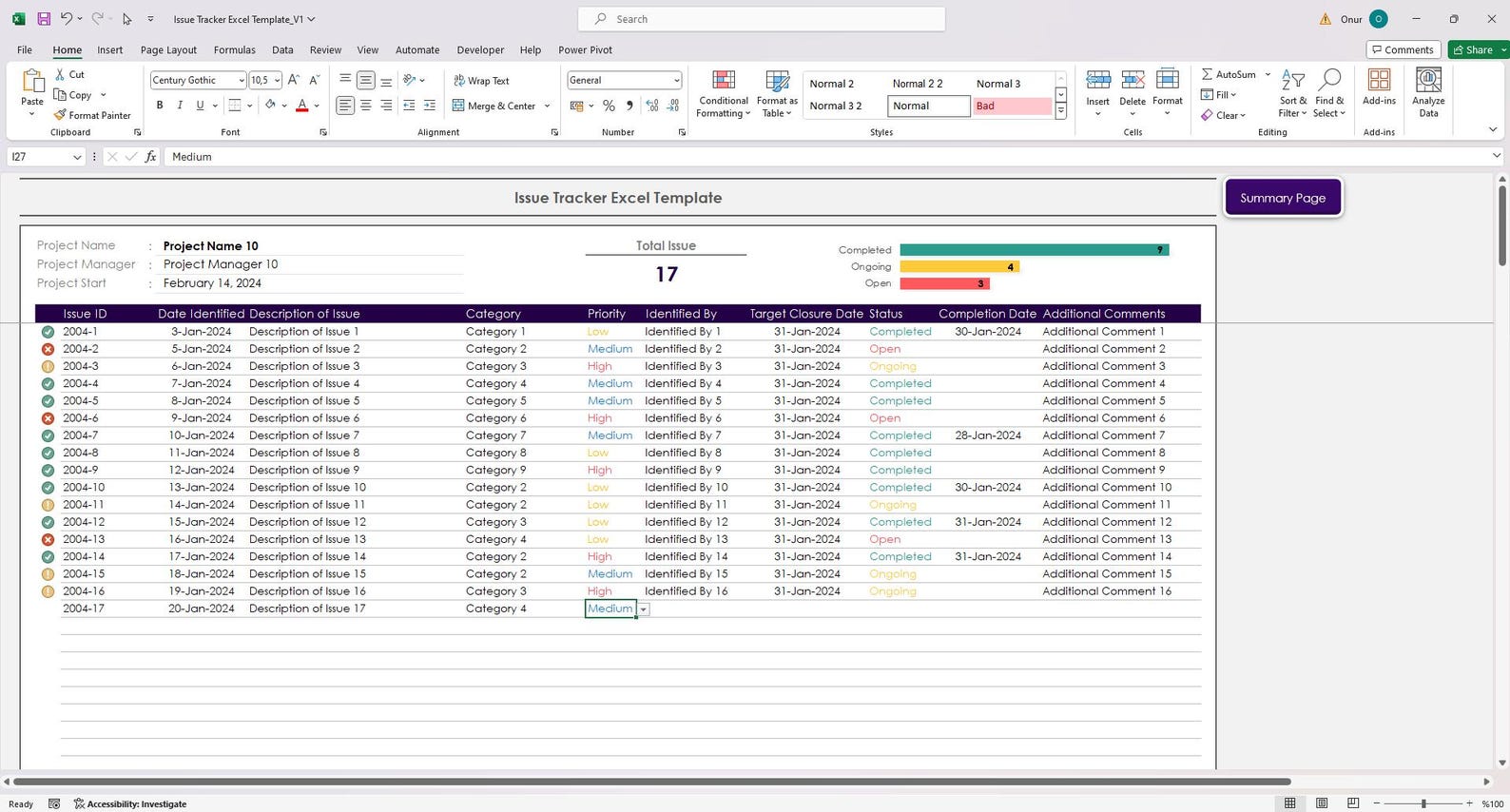1510x812 pixels.
Task: Apply percent style format
Action: pos(609,106)
